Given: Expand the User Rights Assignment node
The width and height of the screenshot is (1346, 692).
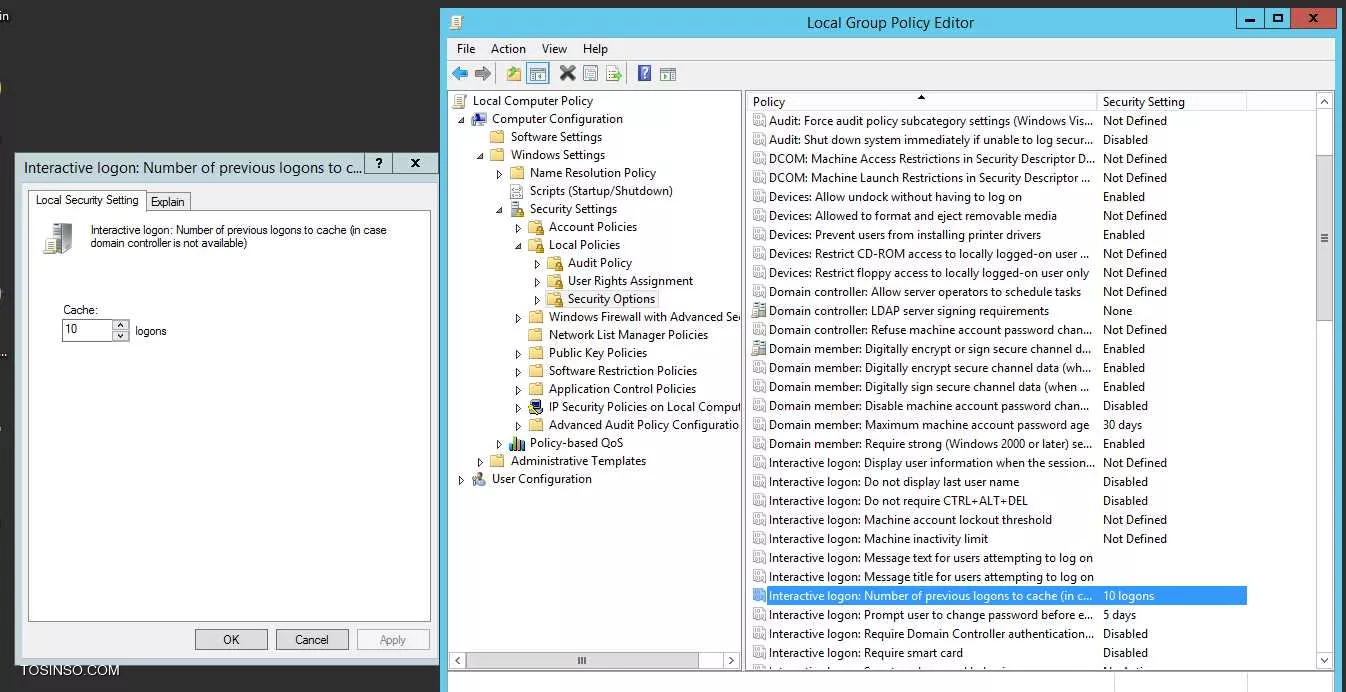Looking at the screenshot, I should click(538, 282).
